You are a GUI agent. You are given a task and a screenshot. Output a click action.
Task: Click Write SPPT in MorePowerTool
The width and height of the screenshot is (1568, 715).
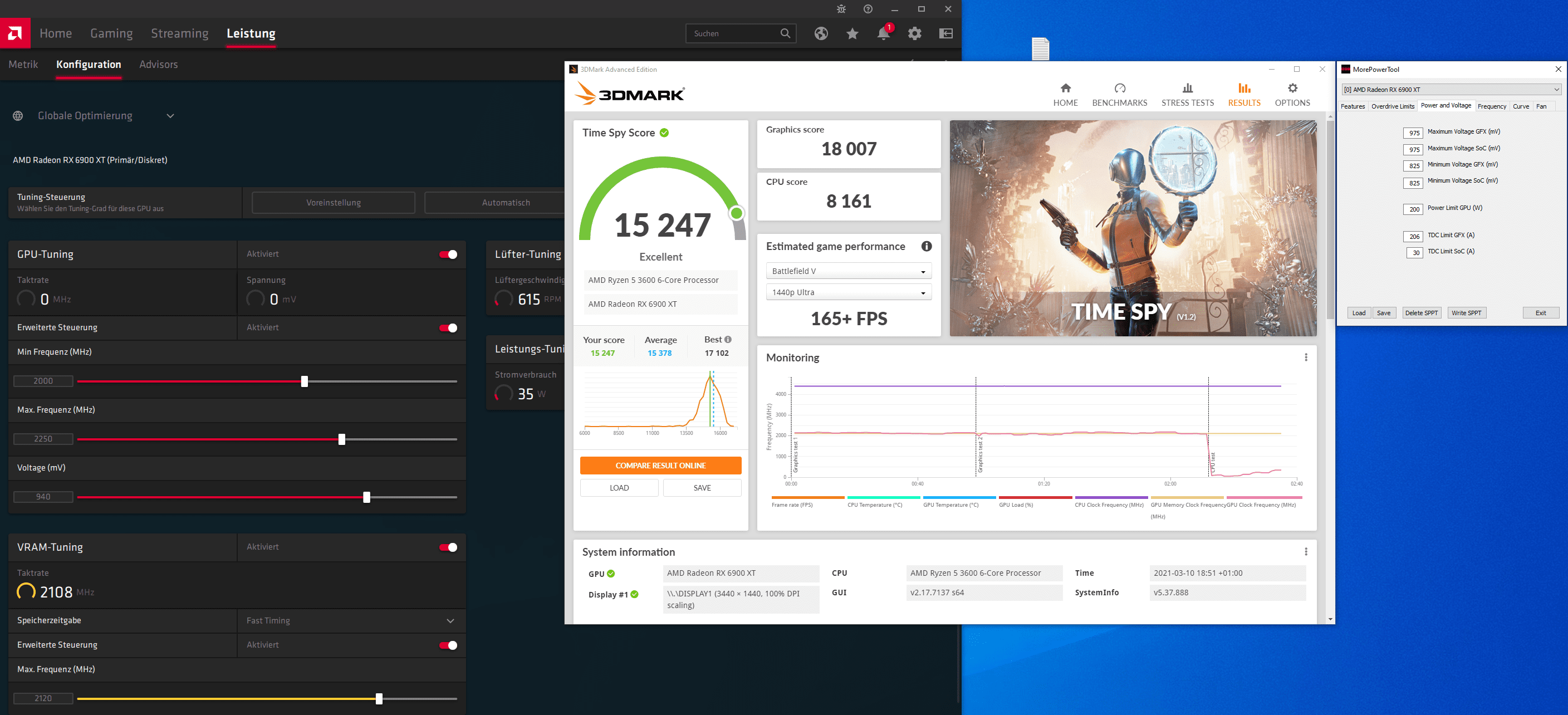tap(1466, 313)
